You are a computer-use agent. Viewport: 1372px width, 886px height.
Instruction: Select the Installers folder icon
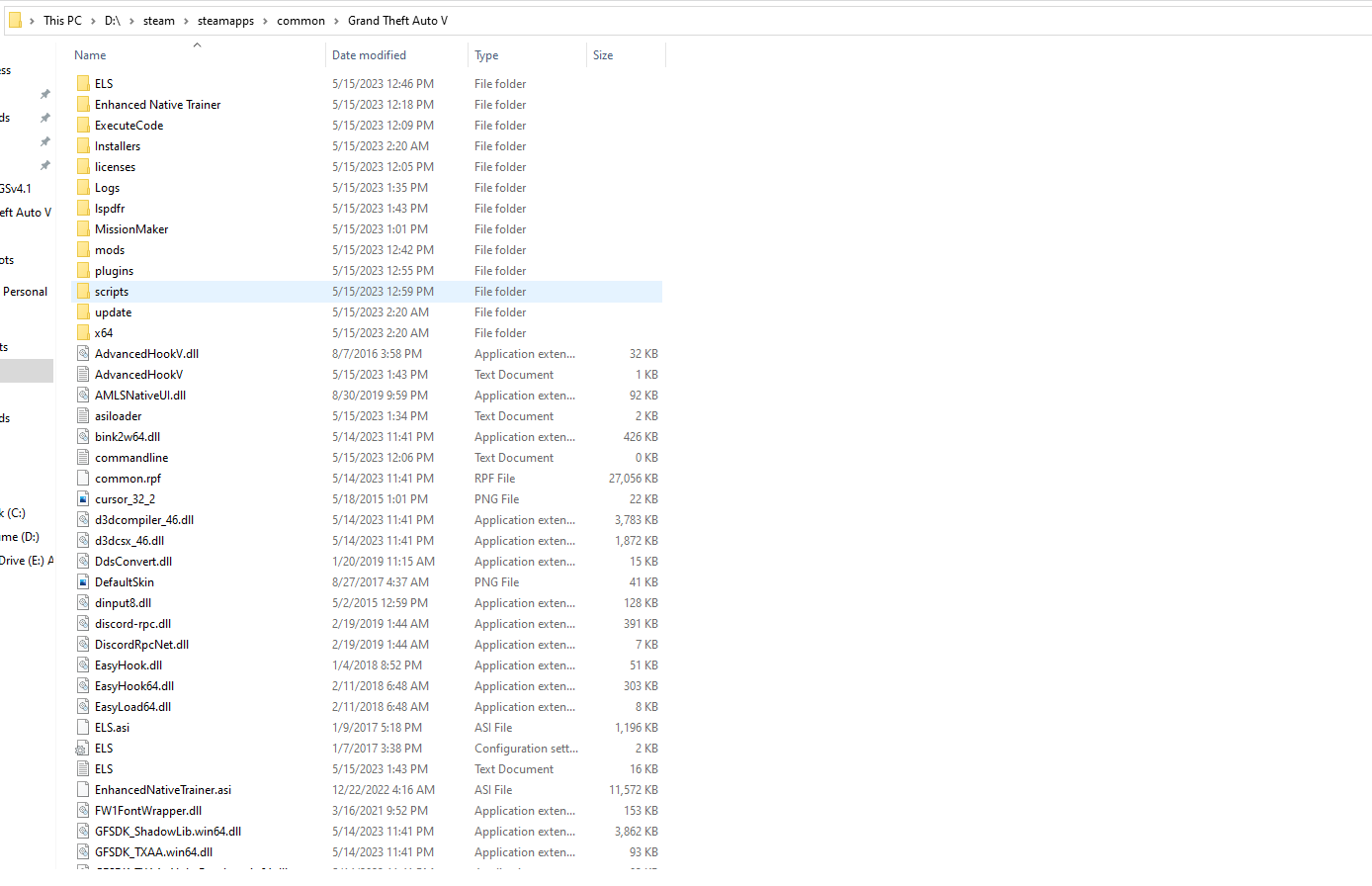(x=83, y=146)
